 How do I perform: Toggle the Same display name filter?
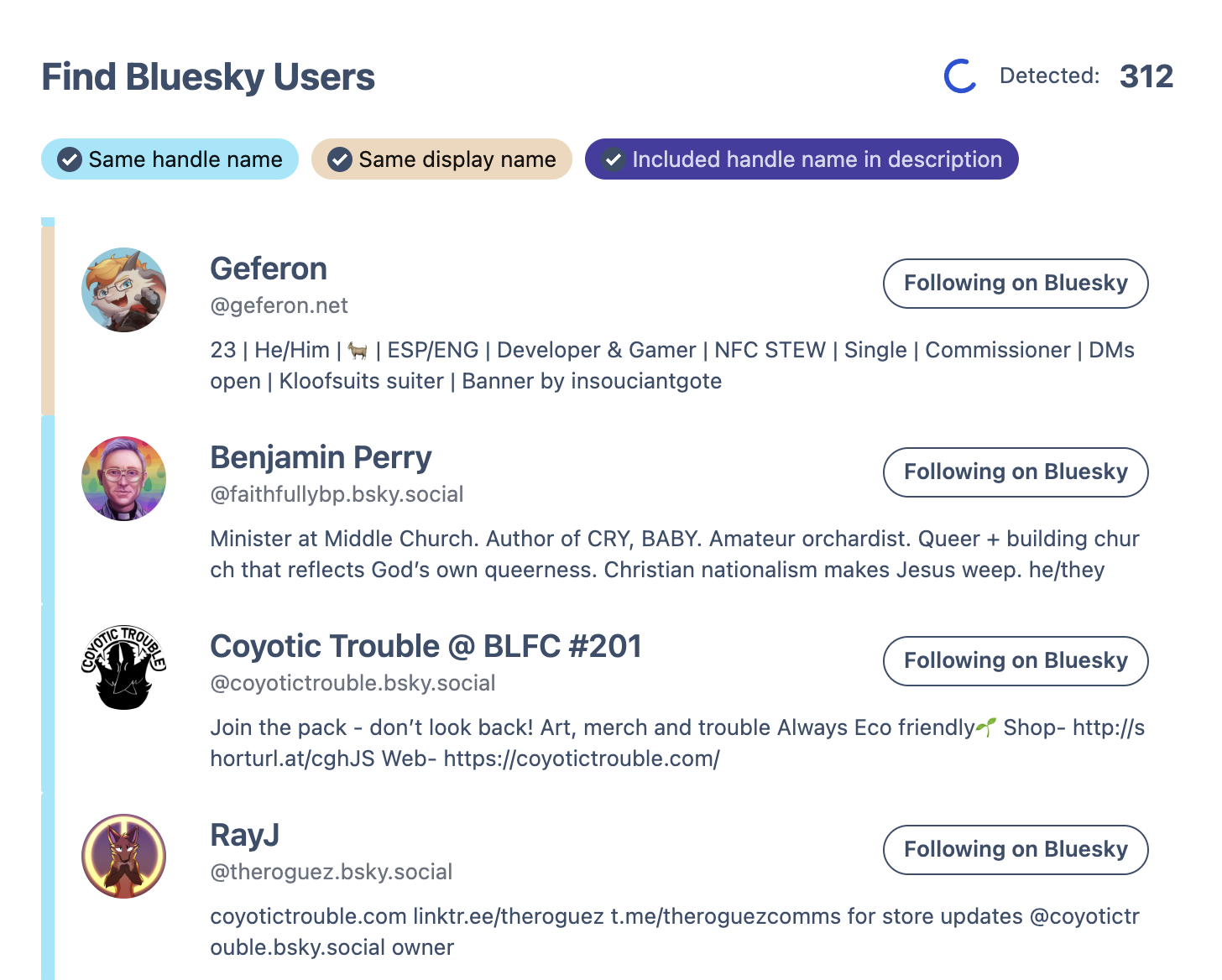(x=441, y=159)
